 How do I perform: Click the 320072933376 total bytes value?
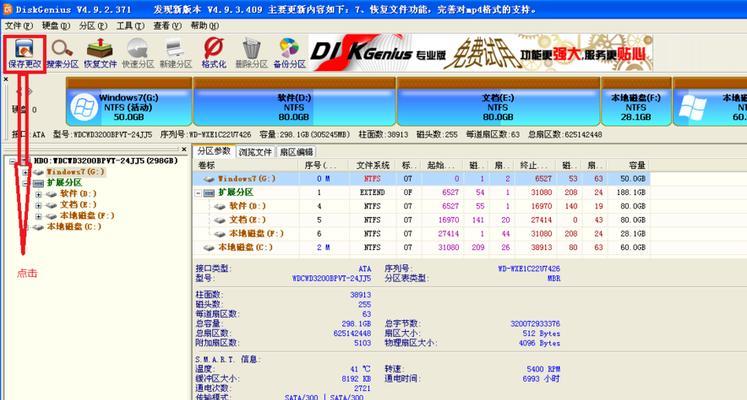[535, 324]
